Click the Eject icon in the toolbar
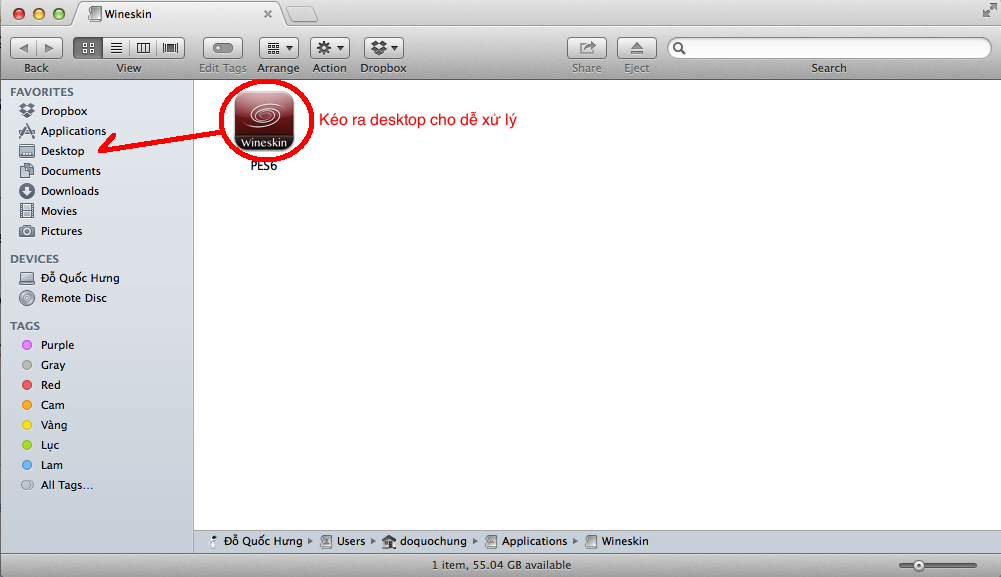Screen dimensions: 1001x577 [x=637, y=47]
